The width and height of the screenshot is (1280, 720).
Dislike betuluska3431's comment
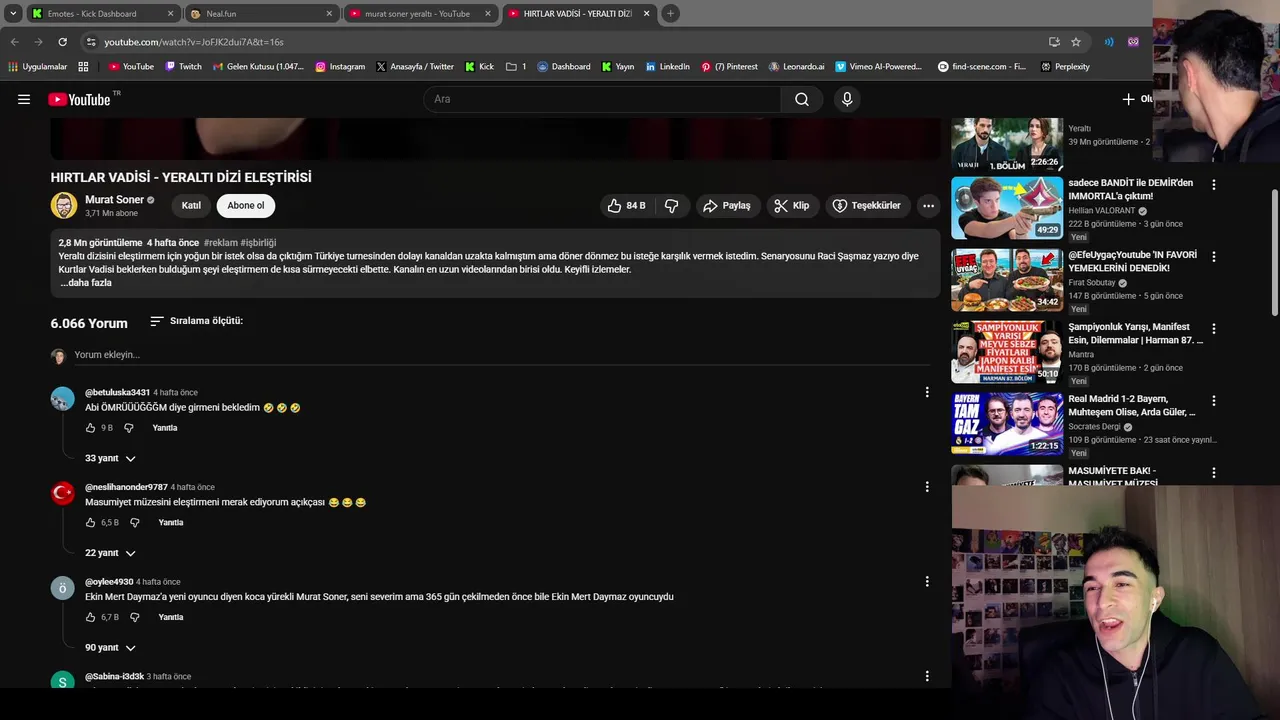(x=128, y=428)
